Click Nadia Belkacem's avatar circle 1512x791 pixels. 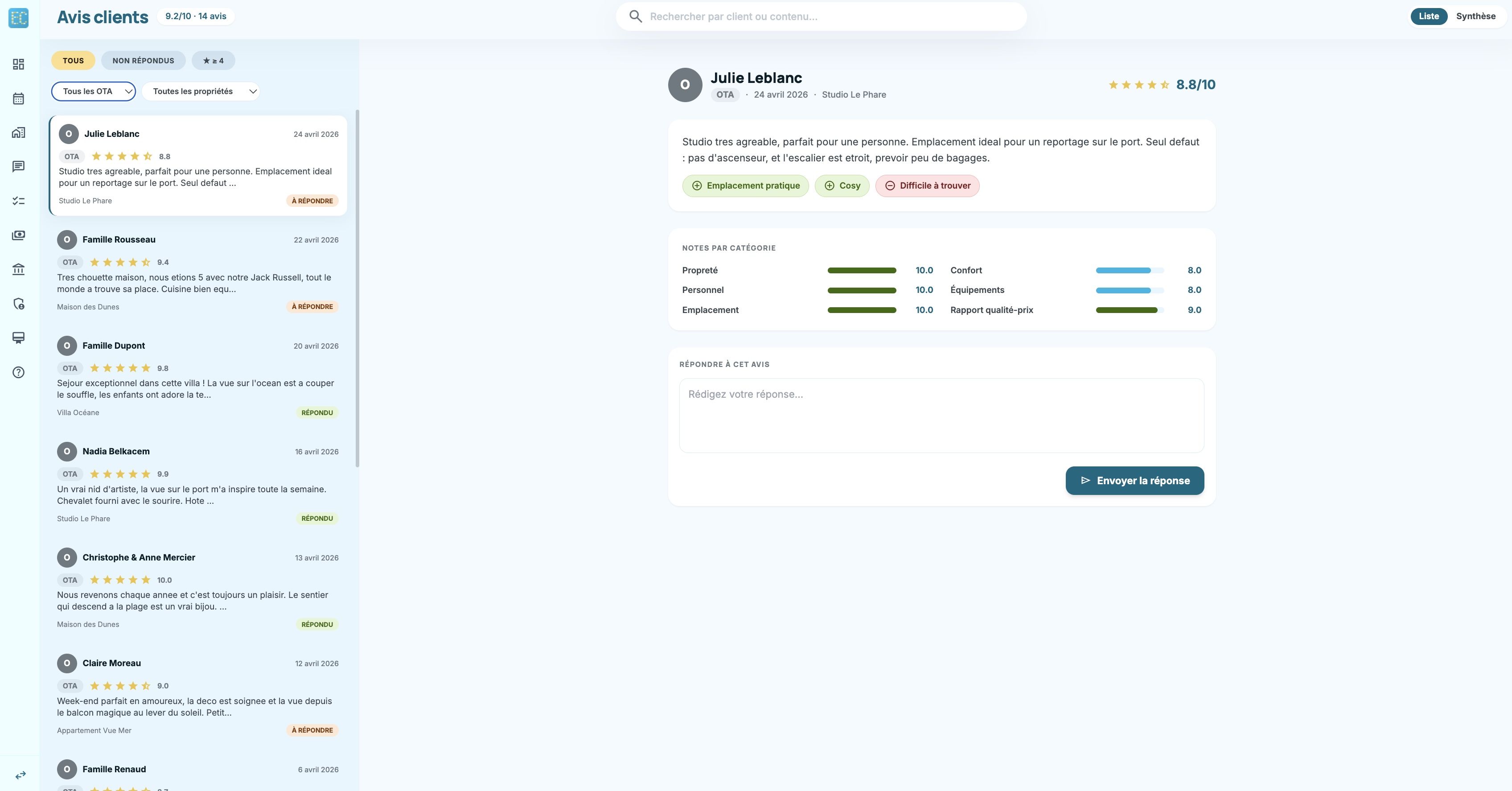coord(67,452)
